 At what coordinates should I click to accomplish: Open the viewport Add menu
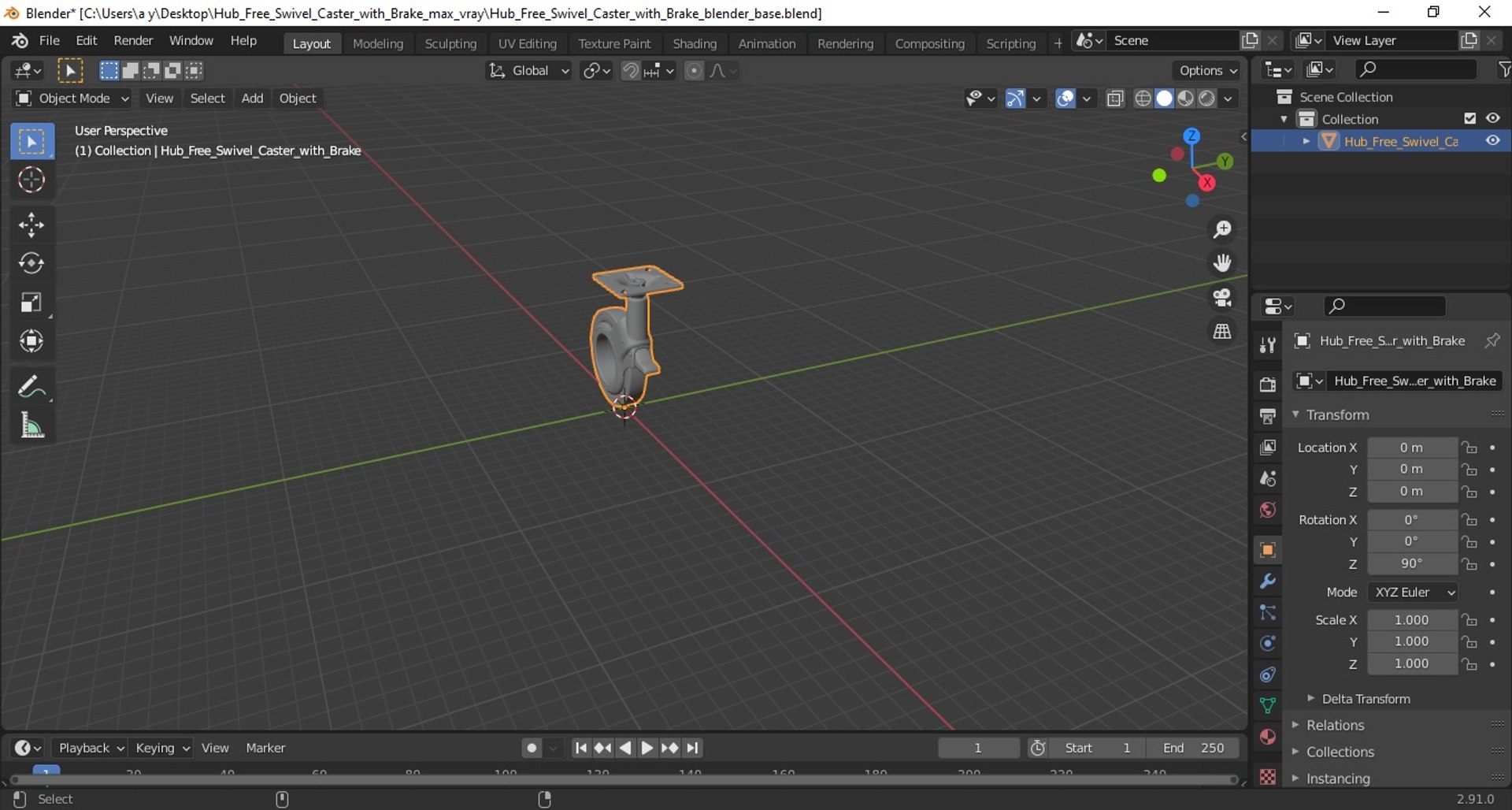click(x=252, y=98)
